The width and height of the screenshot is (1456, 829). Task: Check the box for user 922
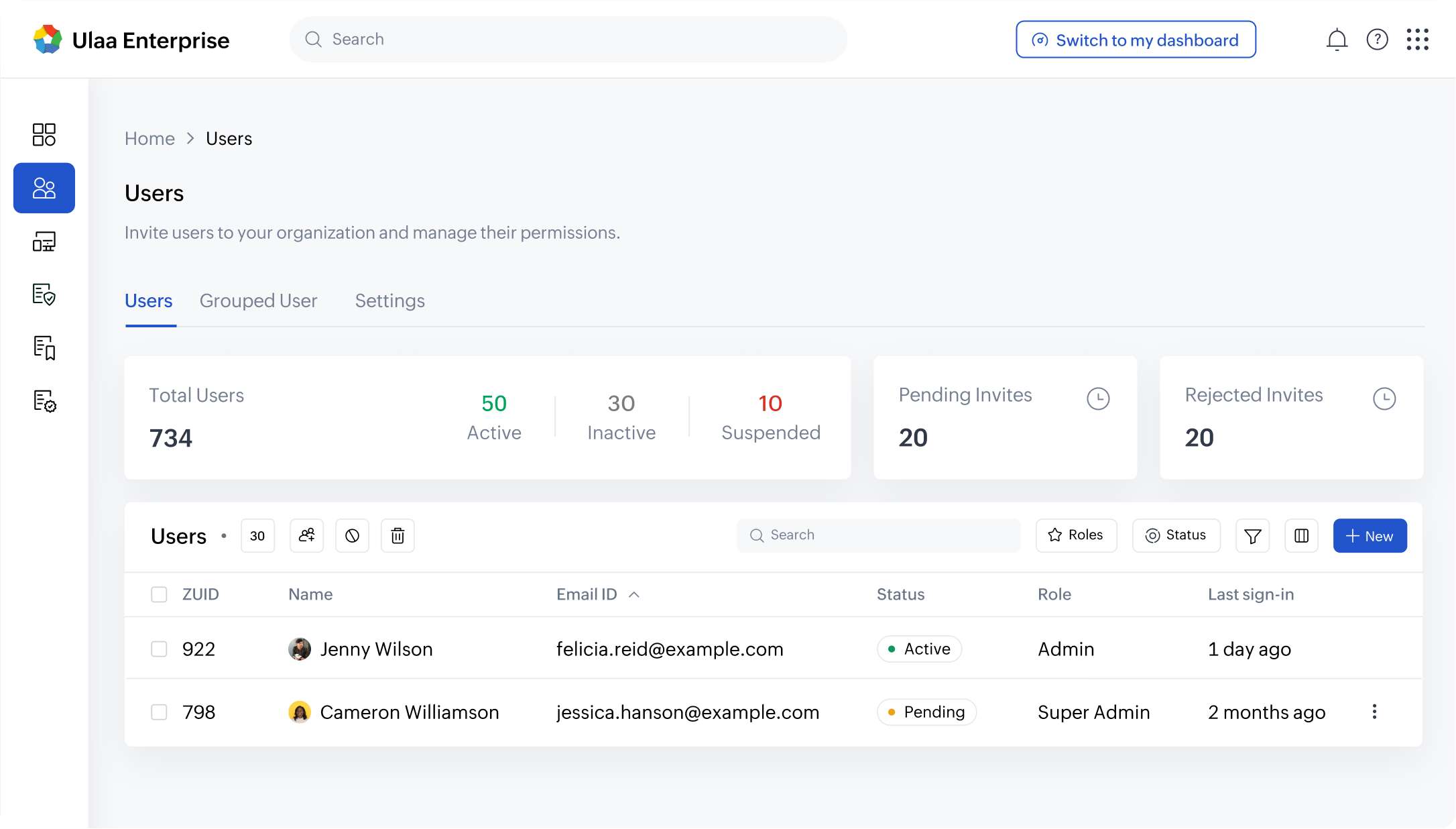159,649
